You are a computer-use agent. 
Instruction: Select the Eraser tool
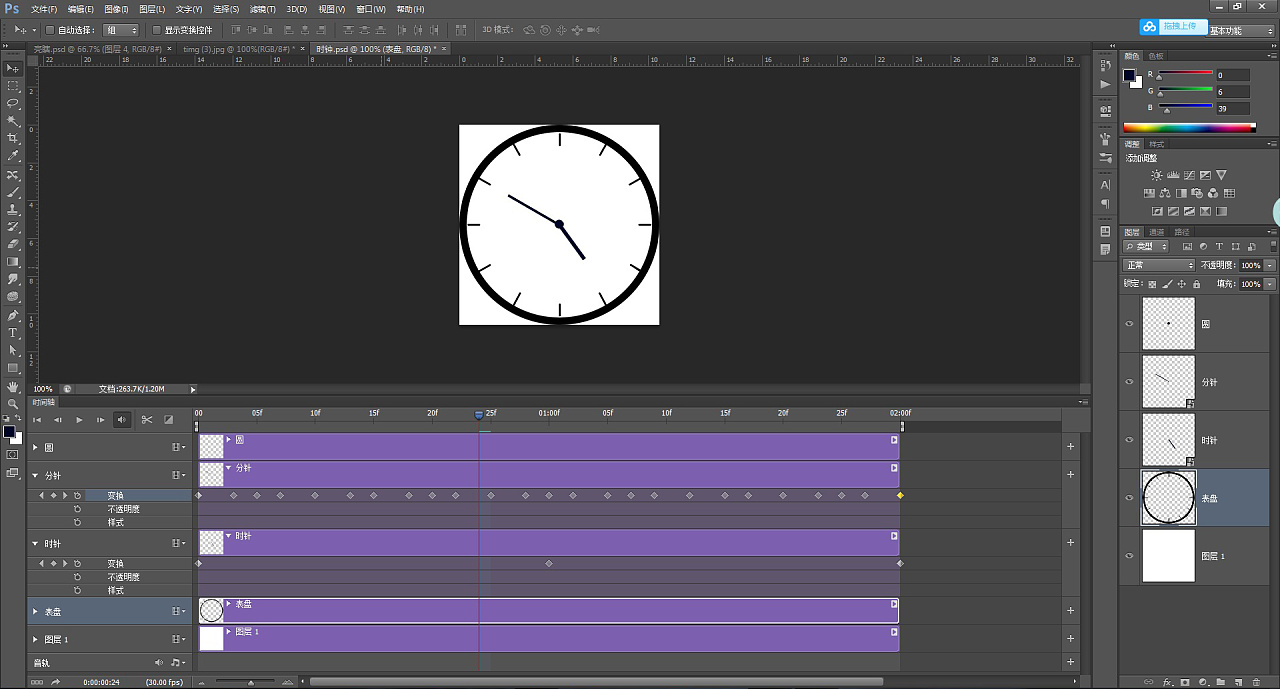[x=13, y=245]
